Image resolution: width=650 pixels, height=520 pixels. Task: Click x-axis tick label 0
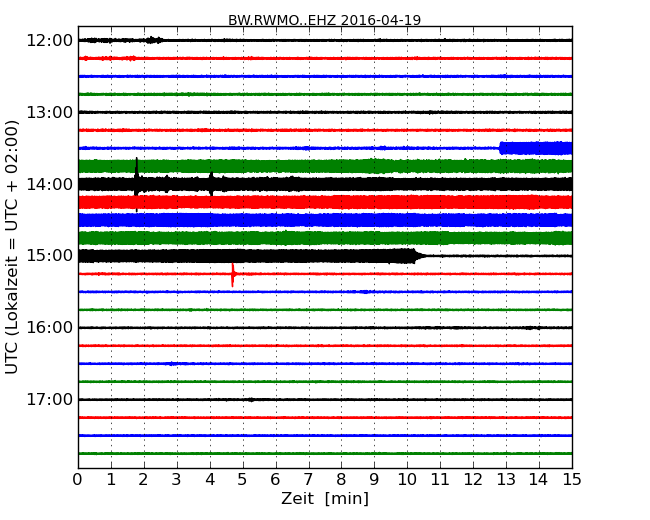click(x=78, y=480)
